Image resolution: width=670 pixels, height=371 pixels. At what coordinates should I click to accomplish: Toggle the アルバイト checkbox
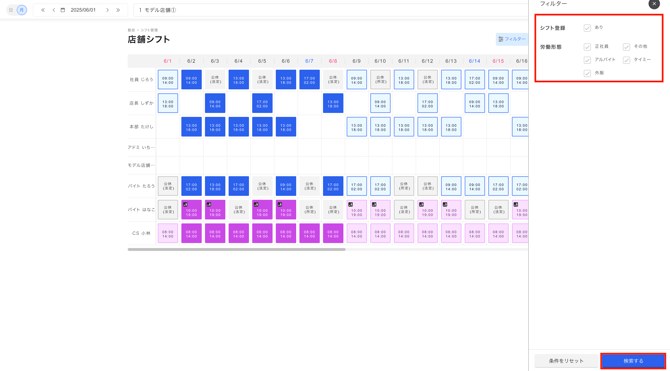click(587, 60)
